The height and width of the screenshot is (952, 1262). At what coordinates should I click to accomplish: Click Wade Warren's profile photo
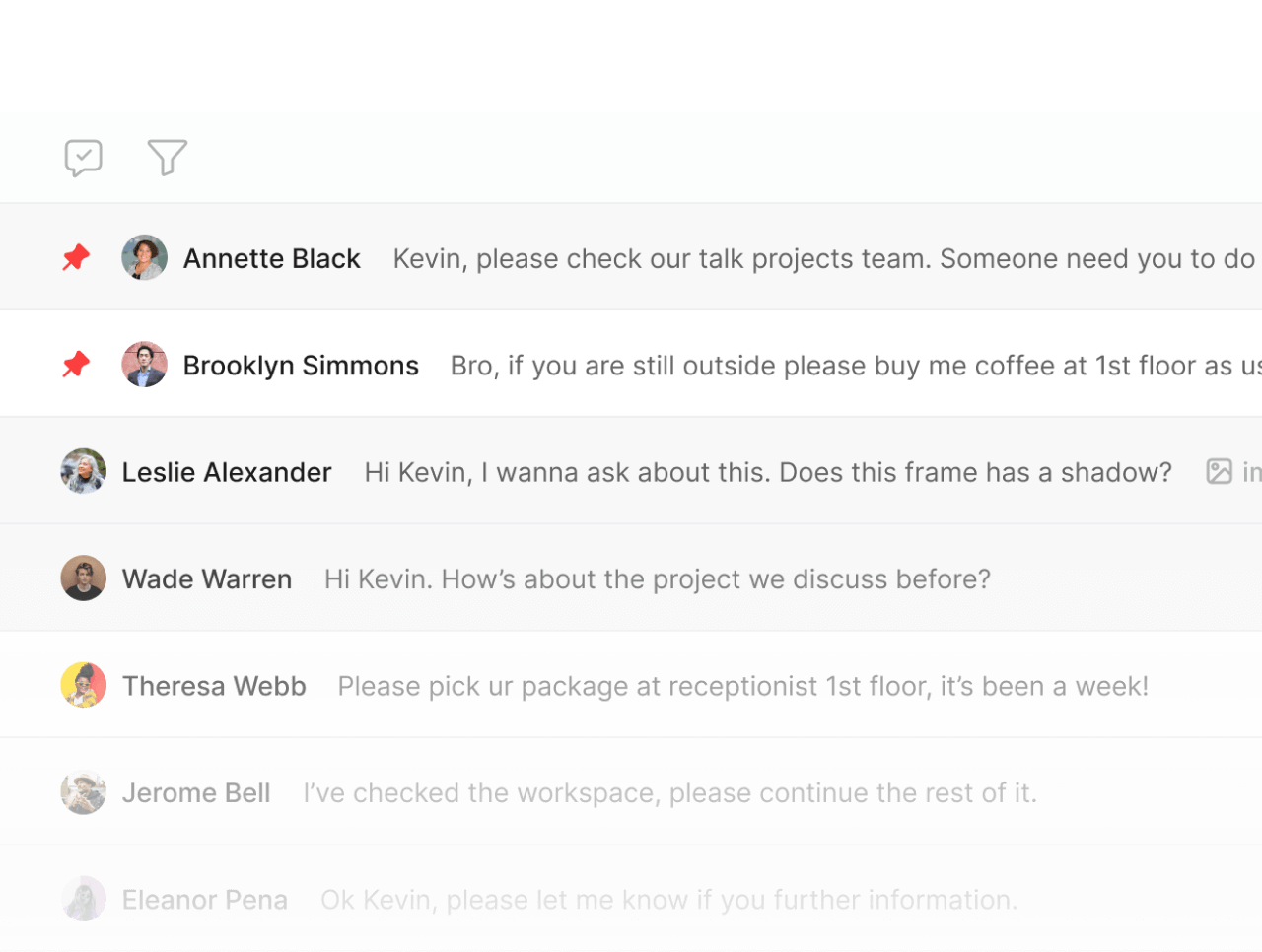[84, 578]
